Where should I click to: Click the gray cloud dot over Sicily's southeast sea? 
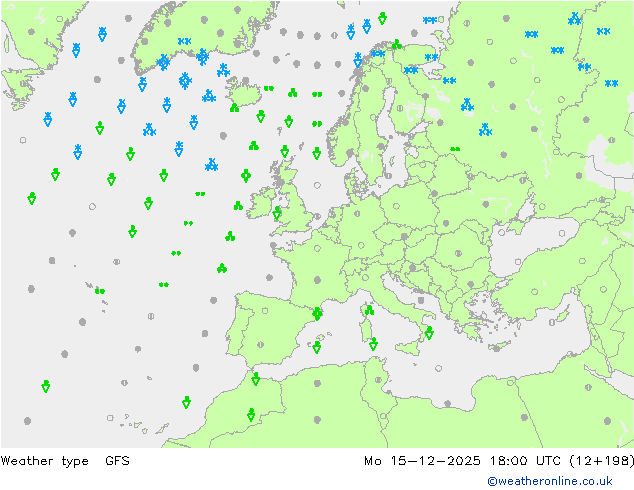[x=439, y=368]
